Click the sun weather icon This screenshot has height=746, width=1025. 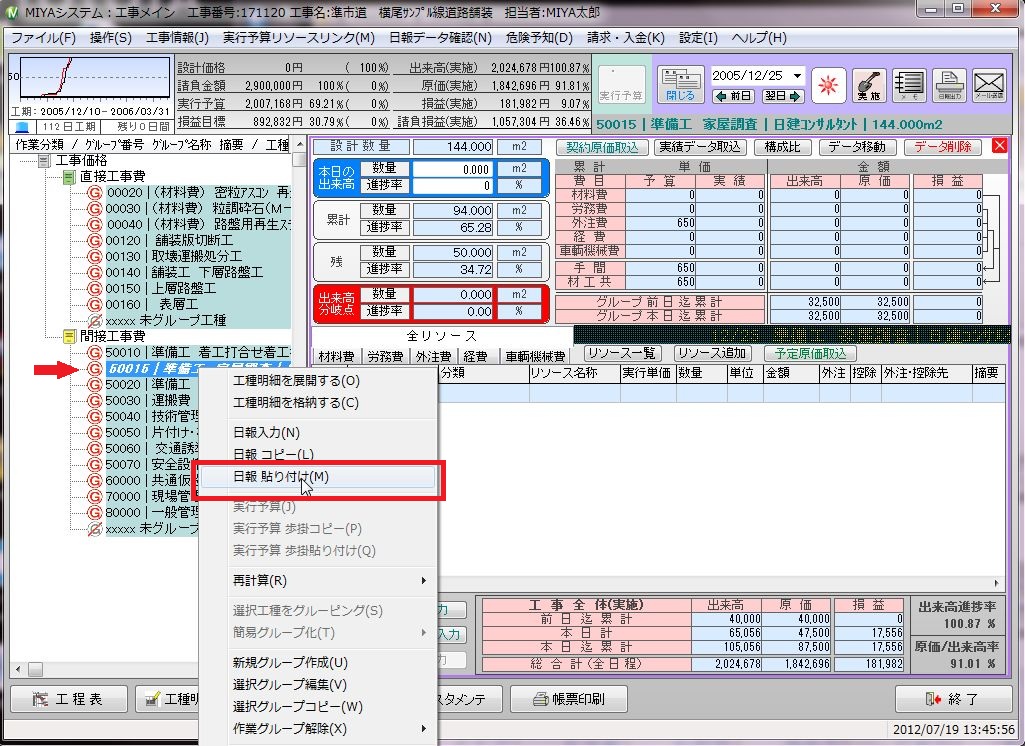click(x=829, y=86)
